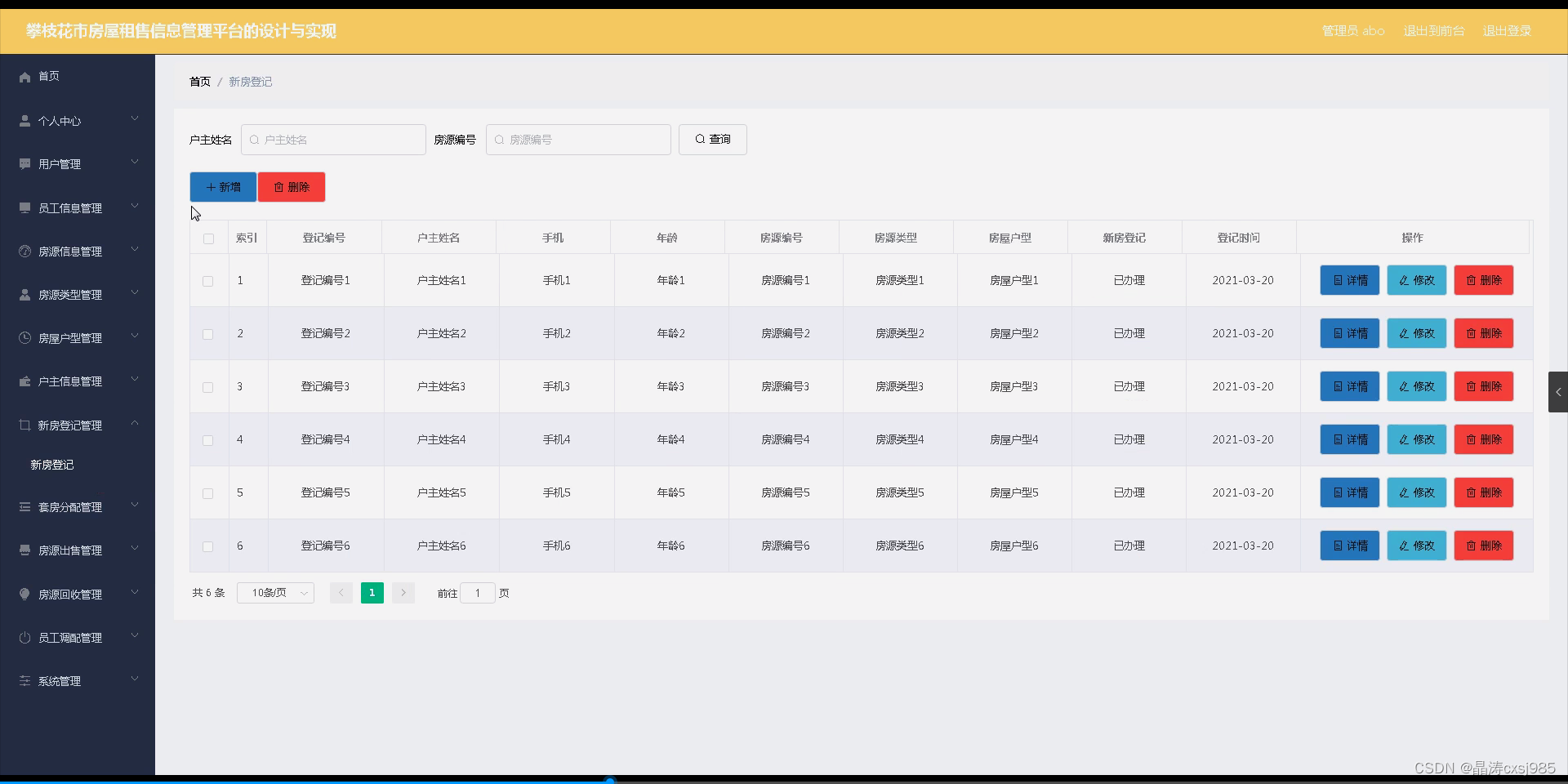Click the sliders icon beside 系统管理
The image size is (1568, 784).
(x=24, y=681)
